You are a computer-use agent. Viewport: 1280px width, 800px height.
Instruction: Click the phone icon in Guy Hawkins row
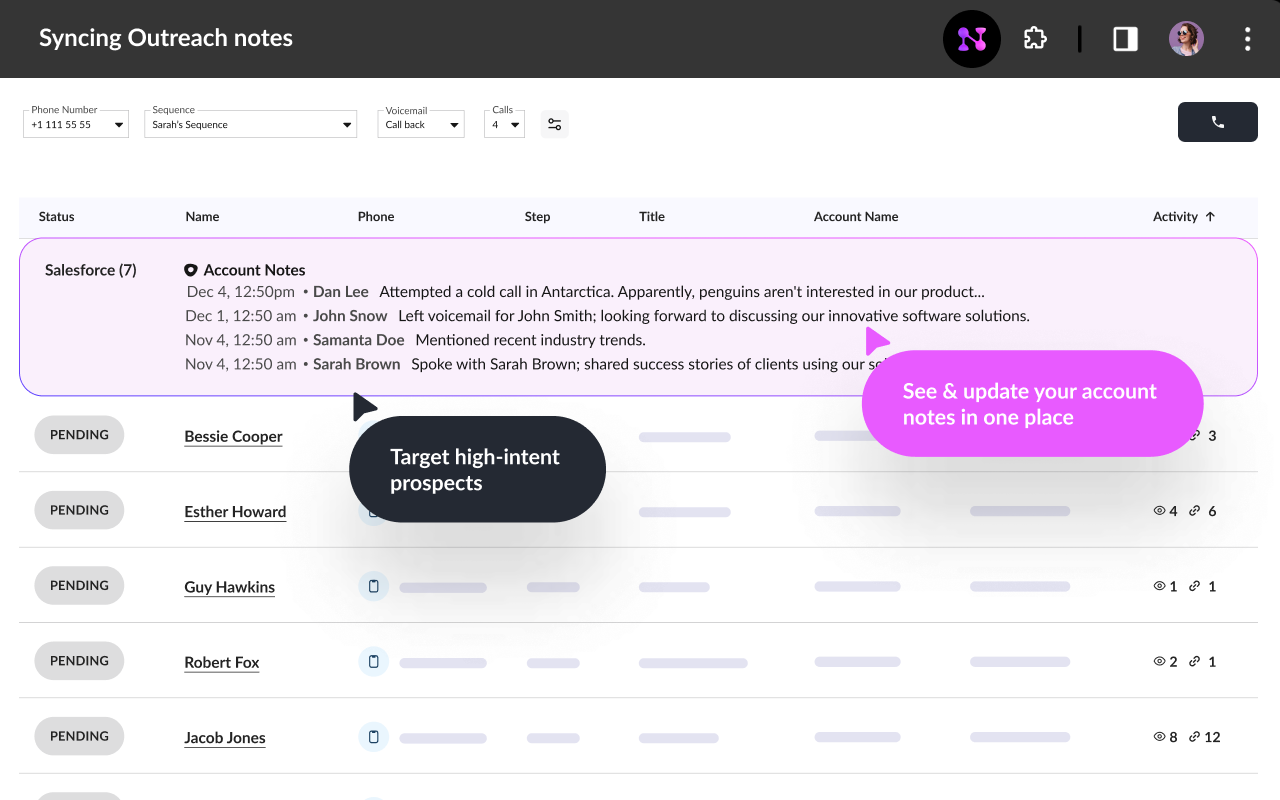click(x=373, y=586)
